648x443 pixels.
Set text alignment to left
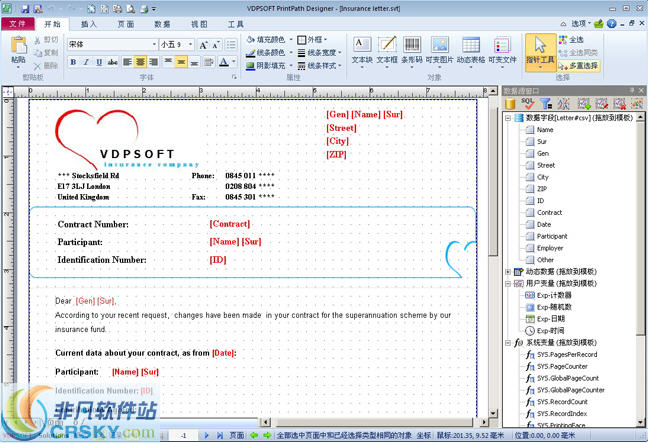[127, 62]
